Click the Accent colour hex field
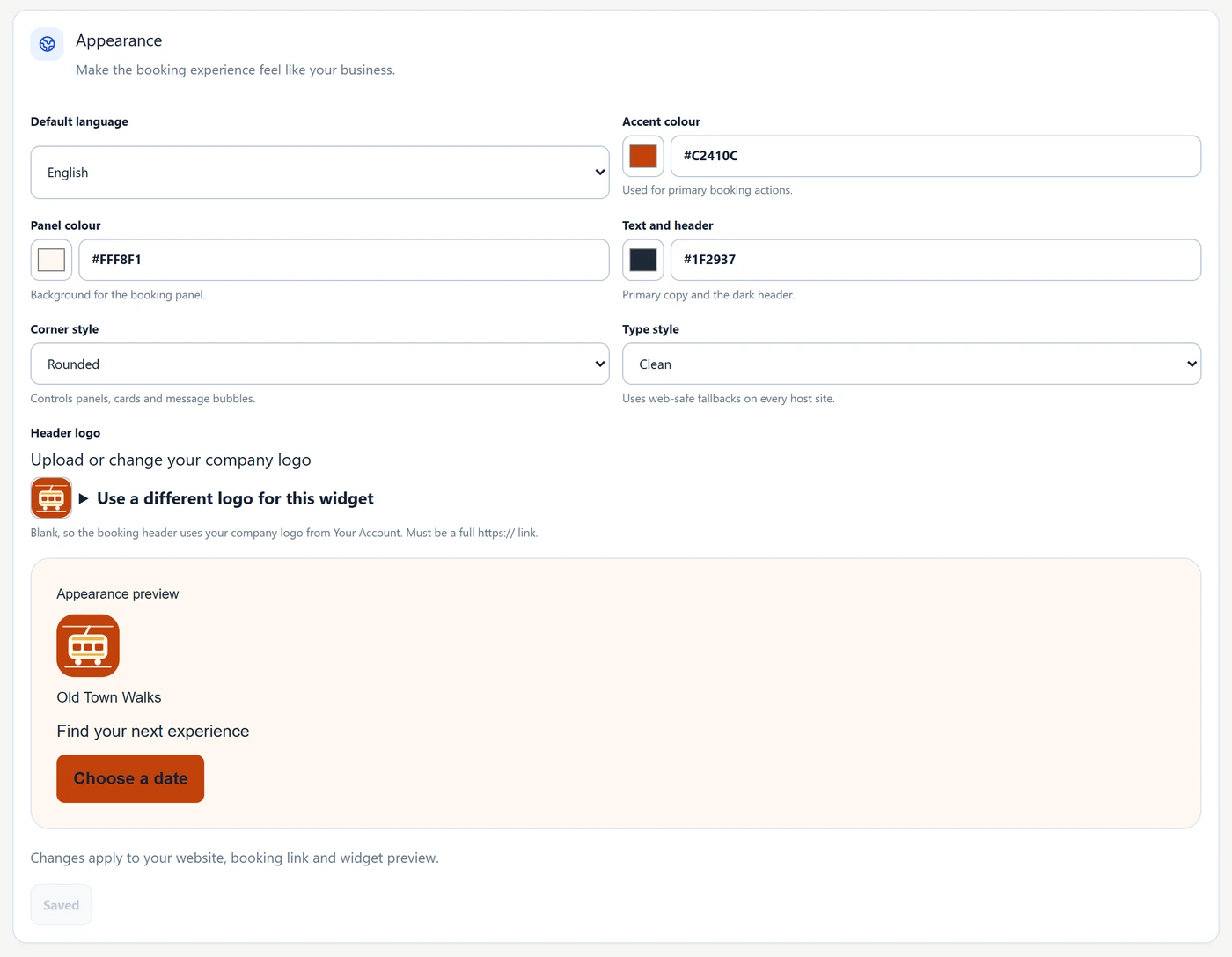Screen dimensions: 1232x957 (x=935, y=156)
